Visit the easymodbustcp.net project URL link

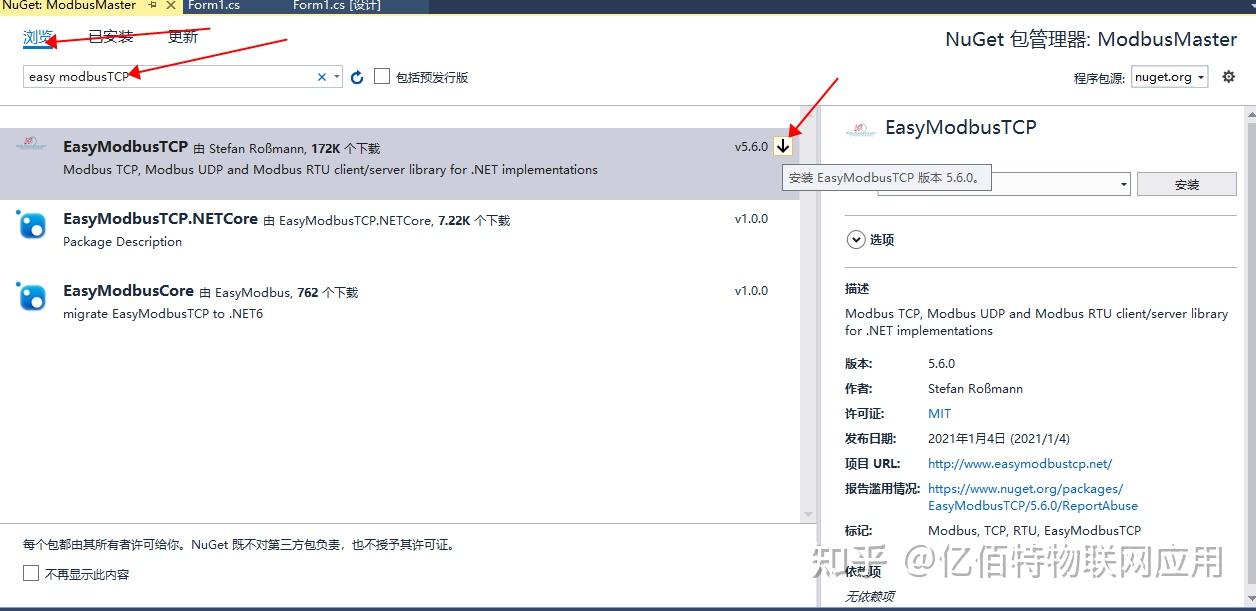click(1019, 463)
